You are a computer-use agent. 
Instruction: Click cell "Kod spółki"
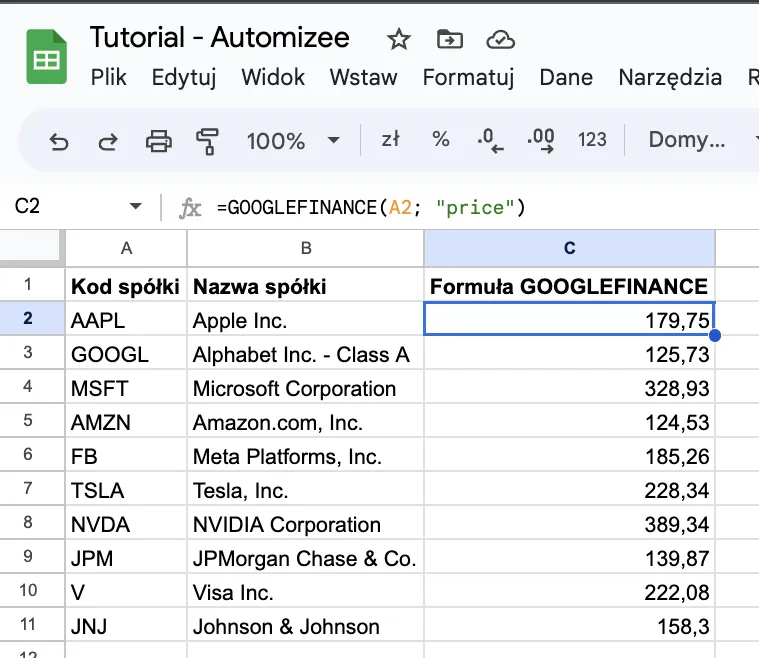tap(126, 285)
